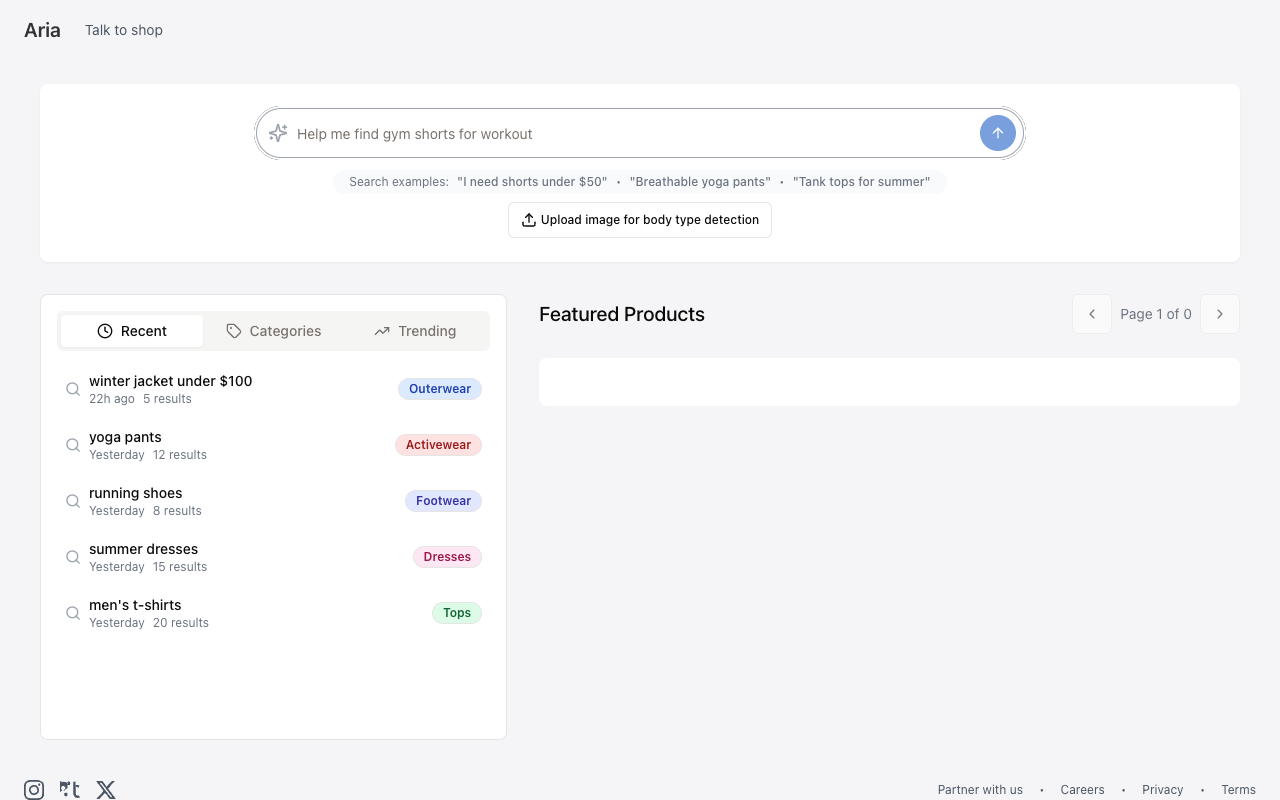The image size is (1280, 800).
Task: Switch to the Categories tab
Action: [x=273, y=331]
